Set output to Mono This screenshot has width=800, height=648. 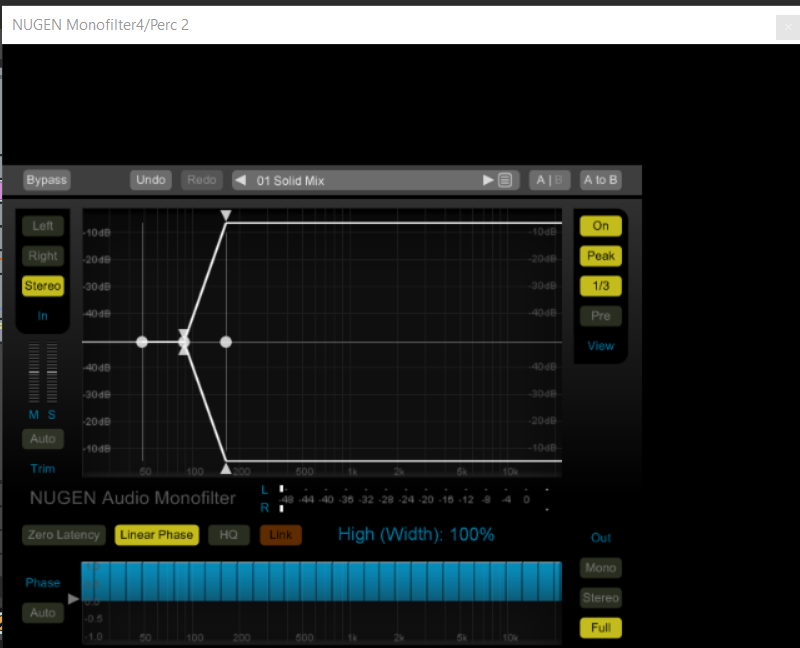[601, 568]
